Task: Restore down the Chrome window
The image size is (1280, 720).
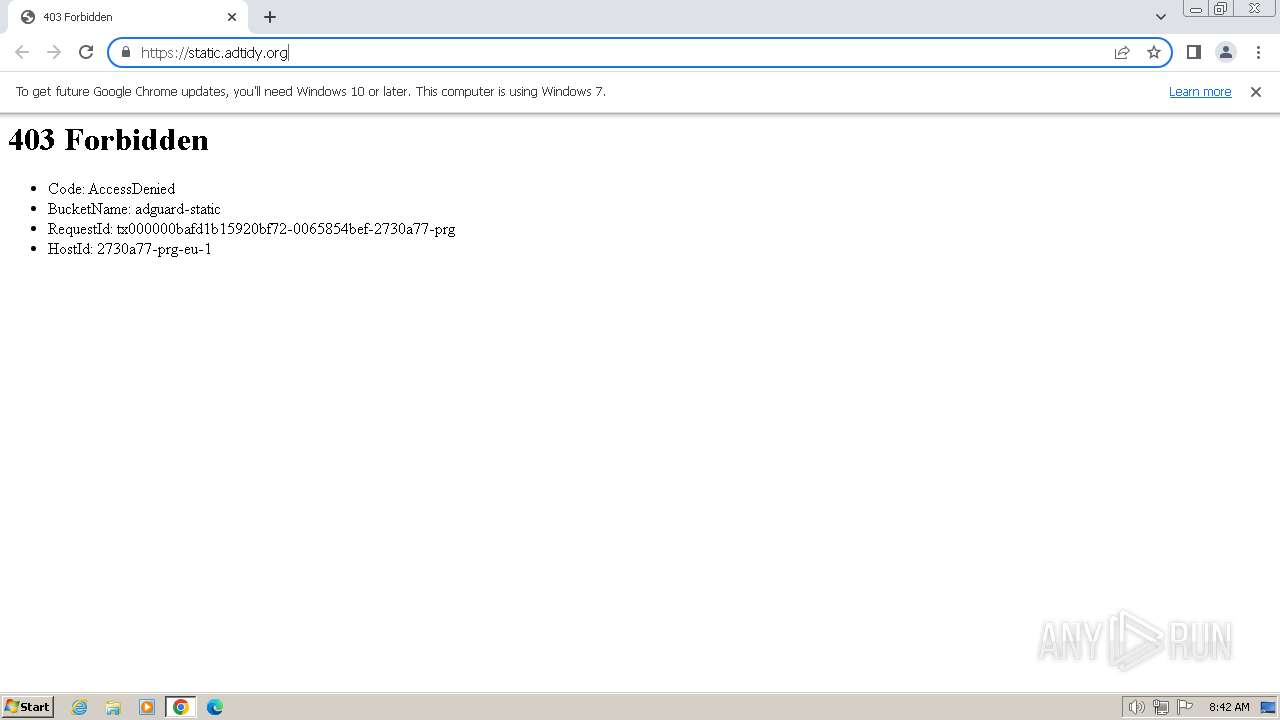Action: tap(1221, 9)
